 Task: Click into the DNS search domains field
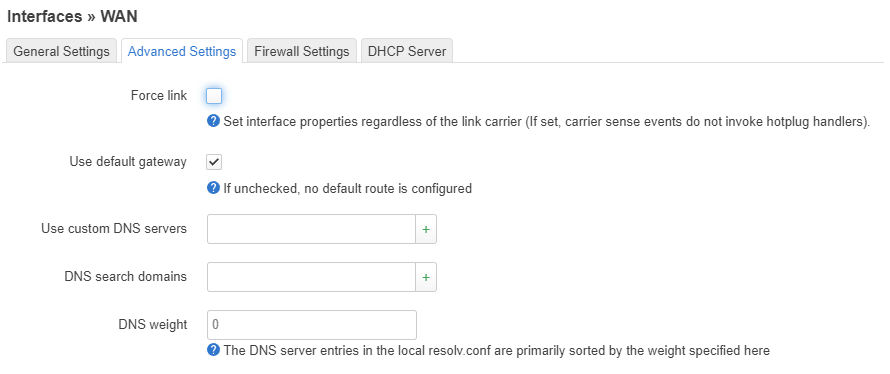coord(312,277)
